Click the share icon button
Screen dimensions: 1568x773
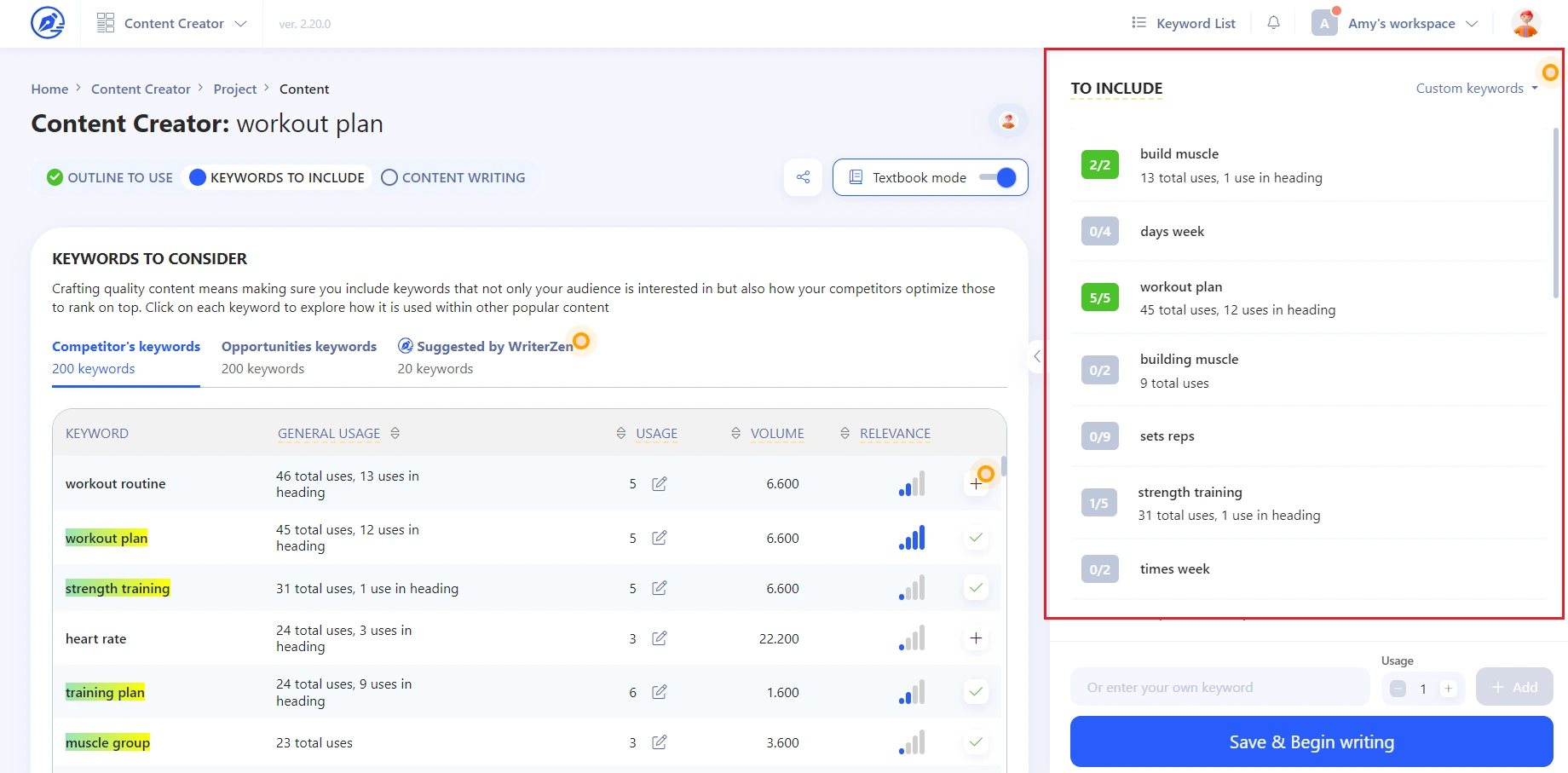pyautogui.click(x=803, y=177)
